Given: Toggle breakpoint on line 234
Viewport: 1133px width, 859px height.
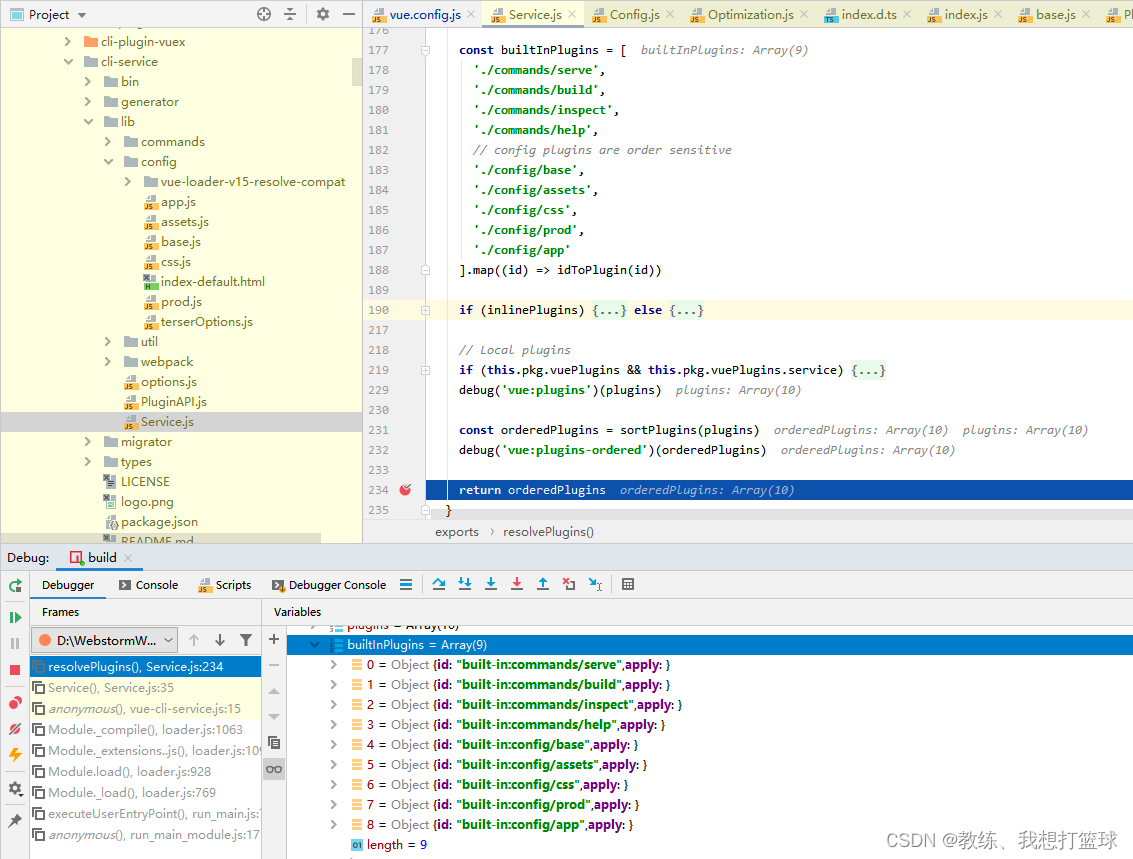Looking at the screenshot, I should pos(405,490).
